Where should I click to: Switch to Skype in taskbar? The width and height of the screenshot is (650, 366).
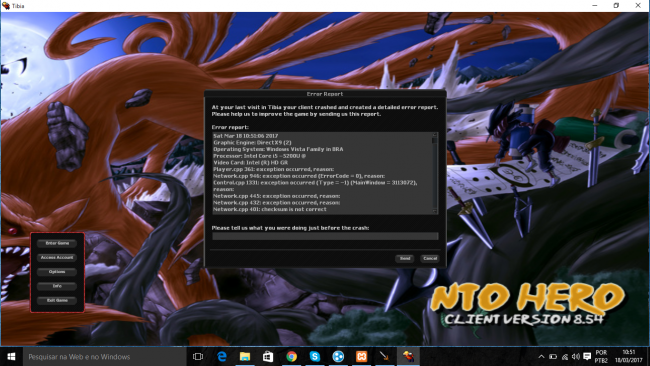click(x=315, y=356)
